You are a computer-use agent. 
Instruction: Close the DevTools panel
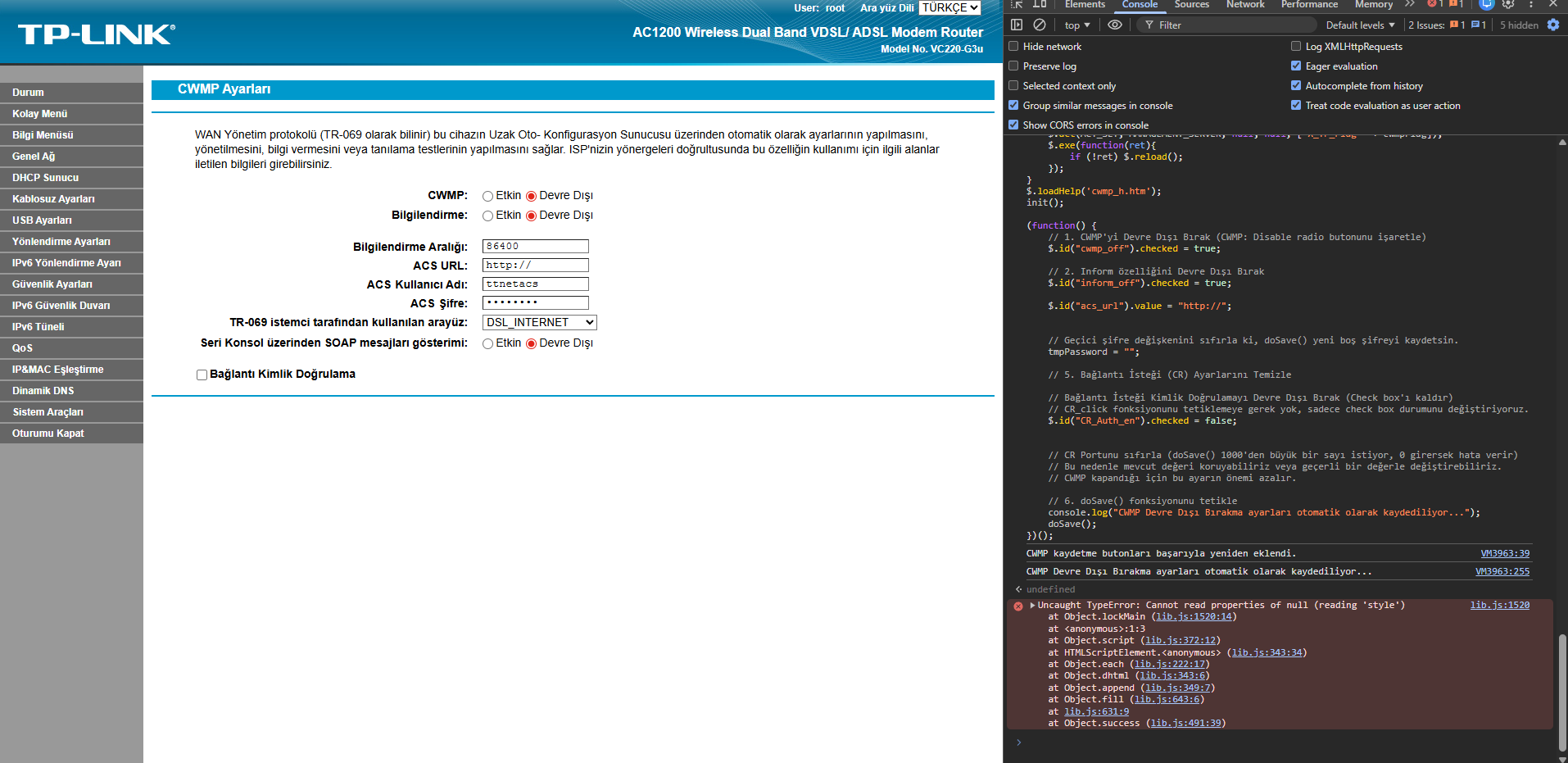(1552, 4)
